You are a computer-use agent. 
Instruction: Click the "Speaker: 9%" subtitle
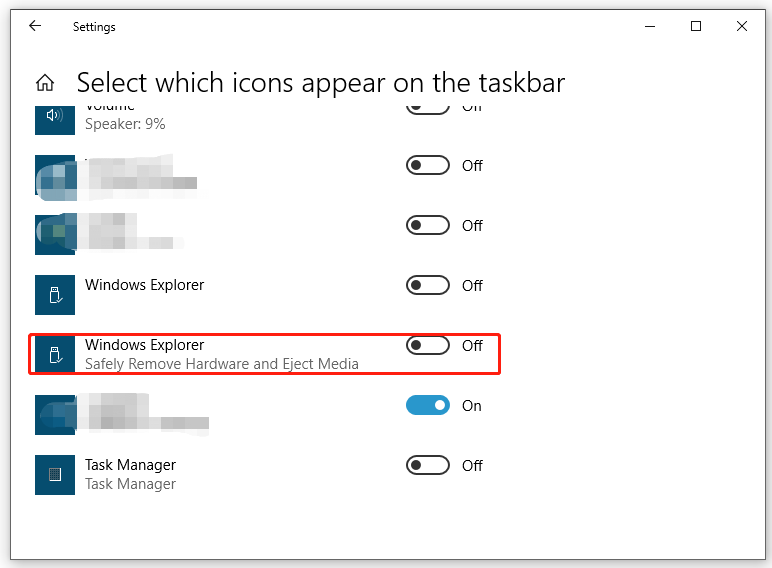(125, 124)
